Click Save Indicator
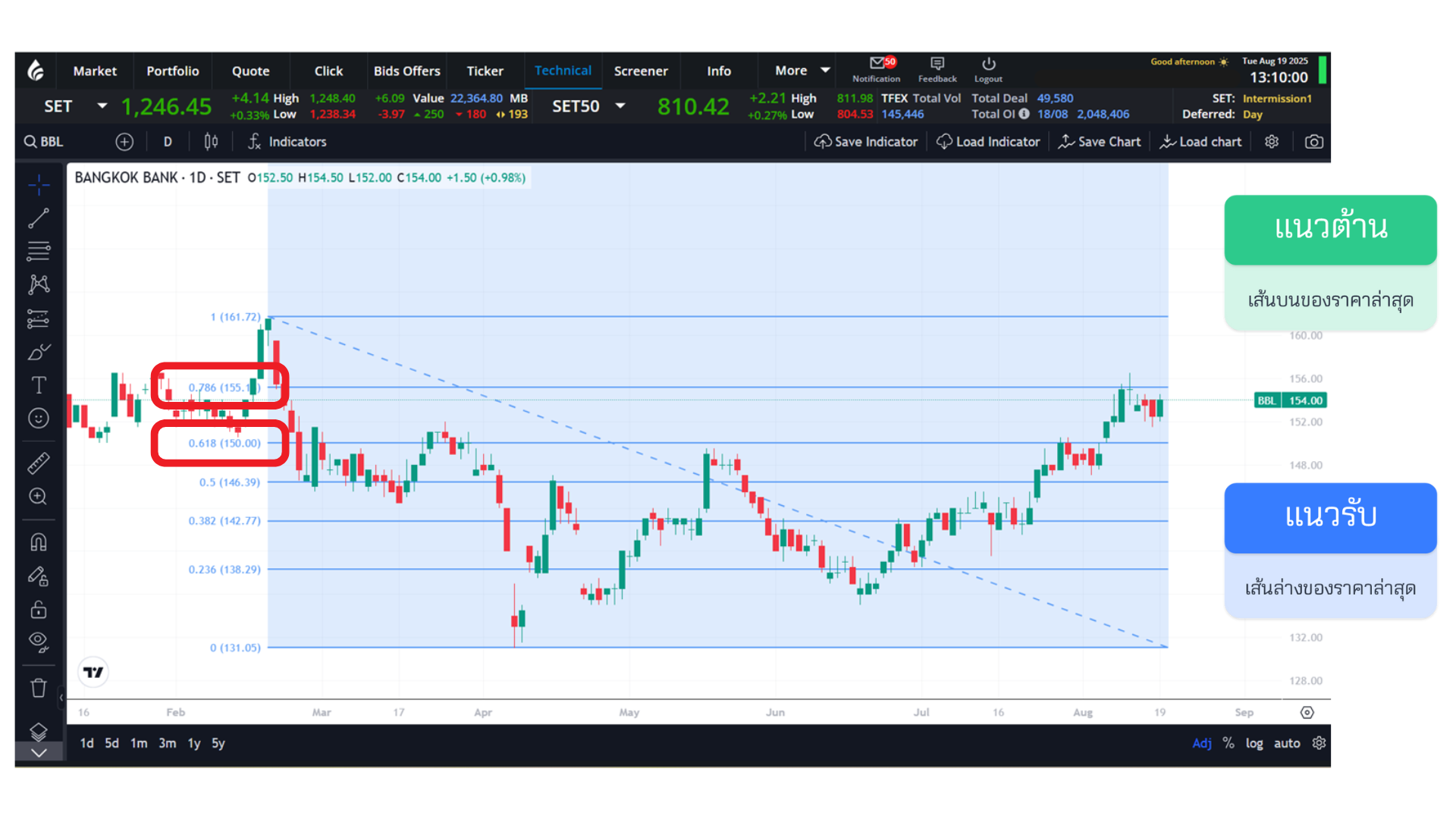The height and width of the screenshot is (819, 1456). [x=866, y=142]
